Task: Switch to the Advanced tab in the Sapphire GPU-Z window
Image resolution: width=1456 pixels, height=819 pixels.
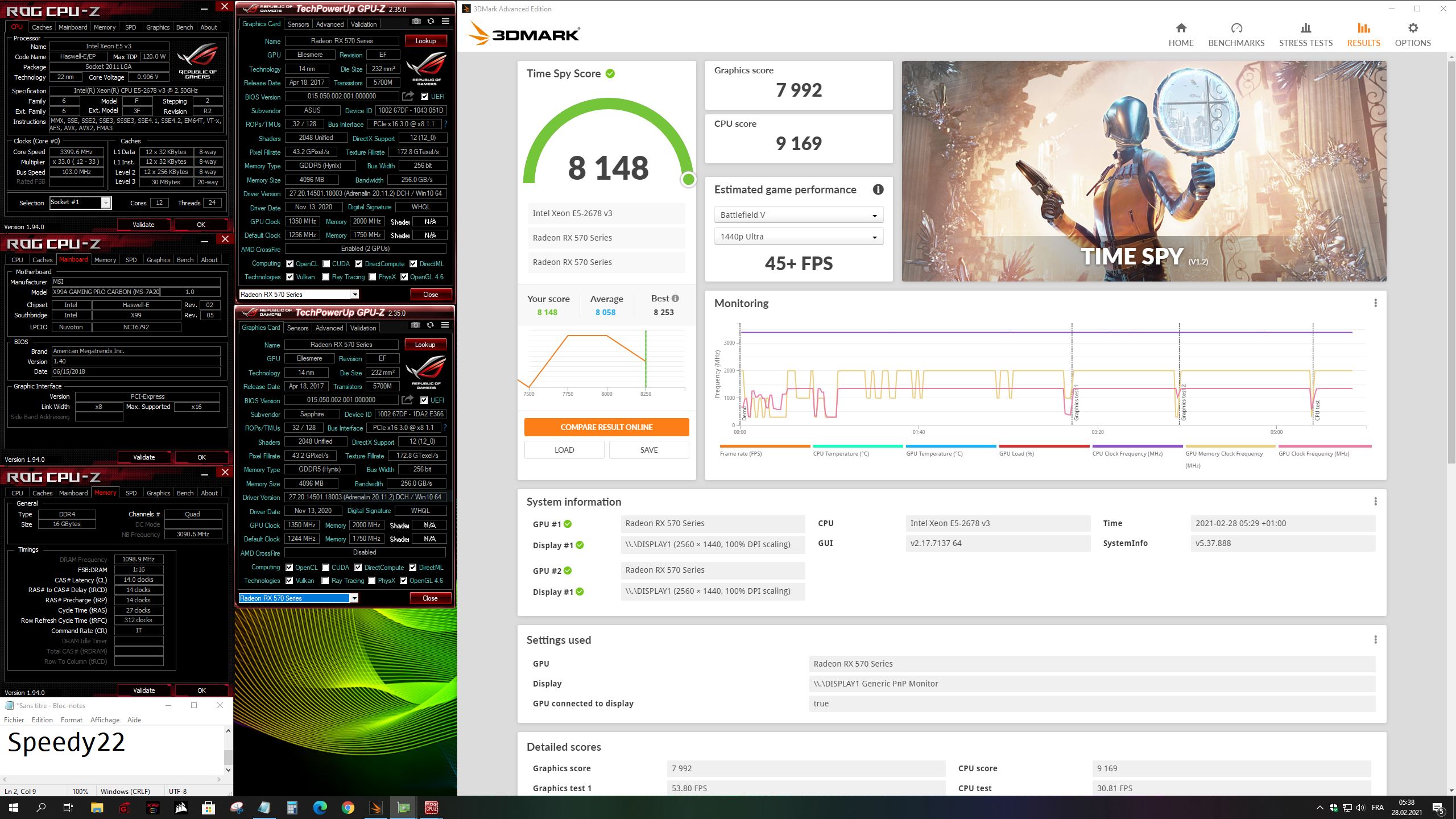Action: [329, 328]
